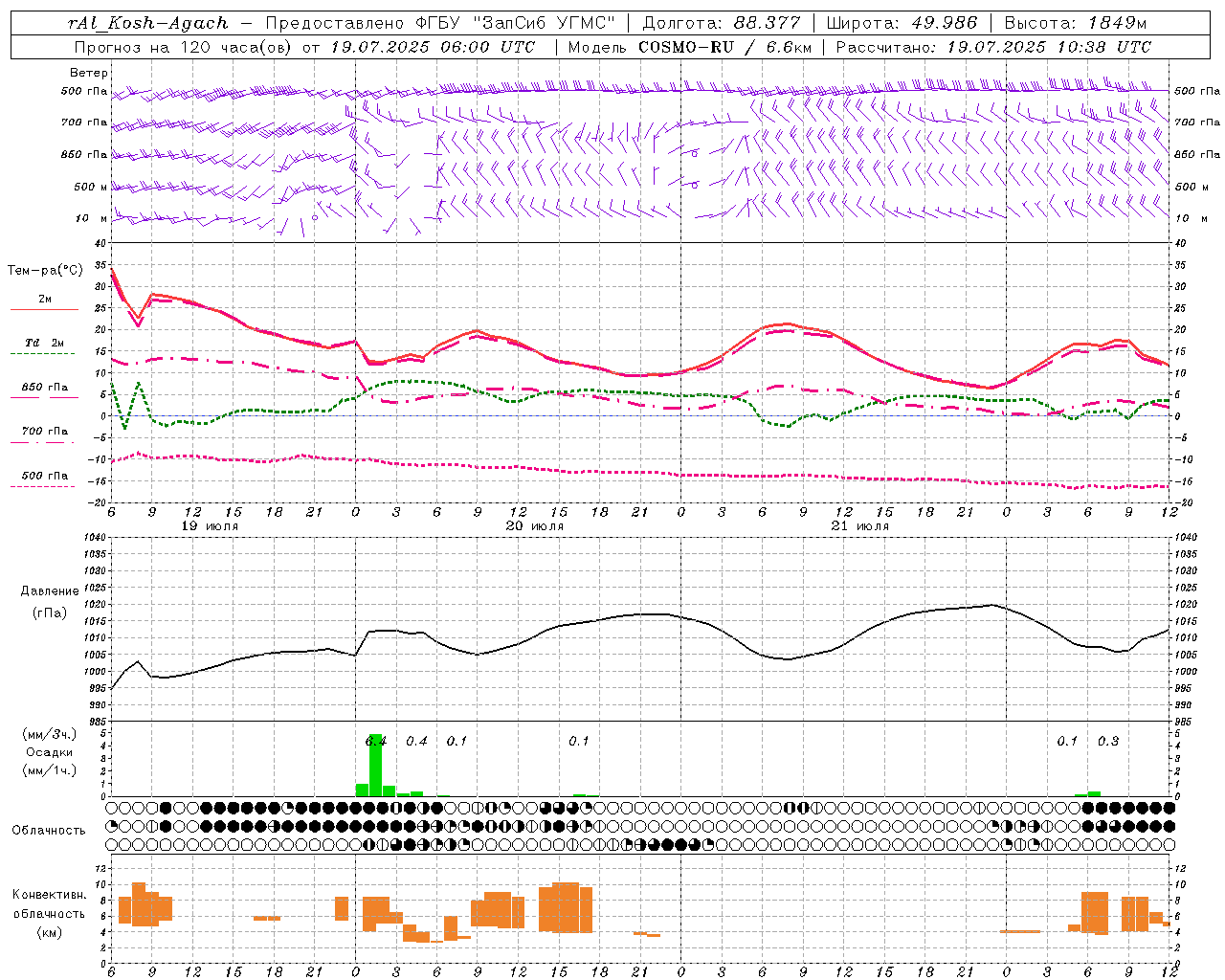Click the 0.3 precipitation value

1108,741
